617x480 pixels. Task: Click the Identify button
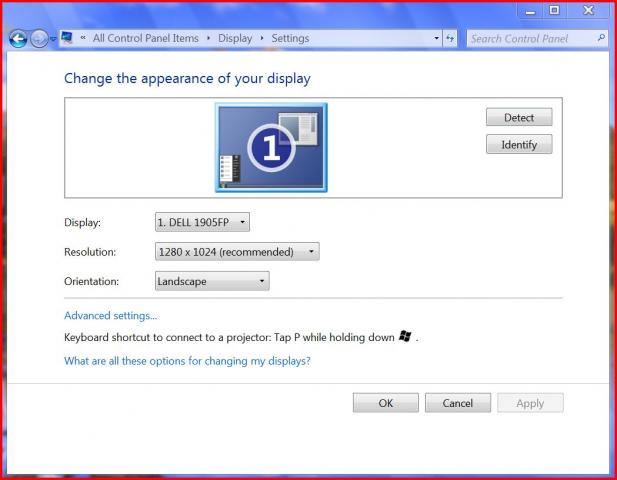point(519,144)
